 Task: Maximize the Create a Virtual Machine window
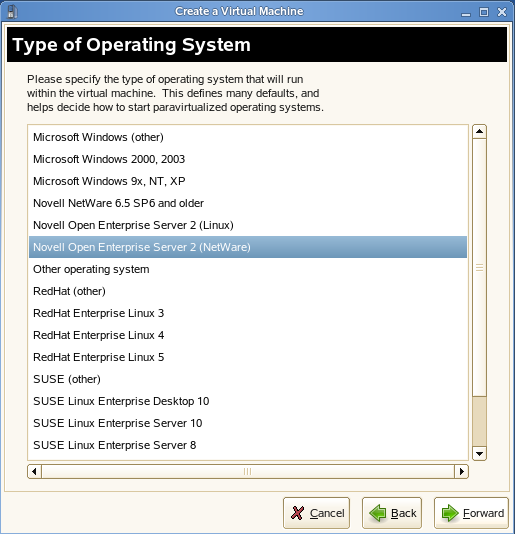click(484, 12)
